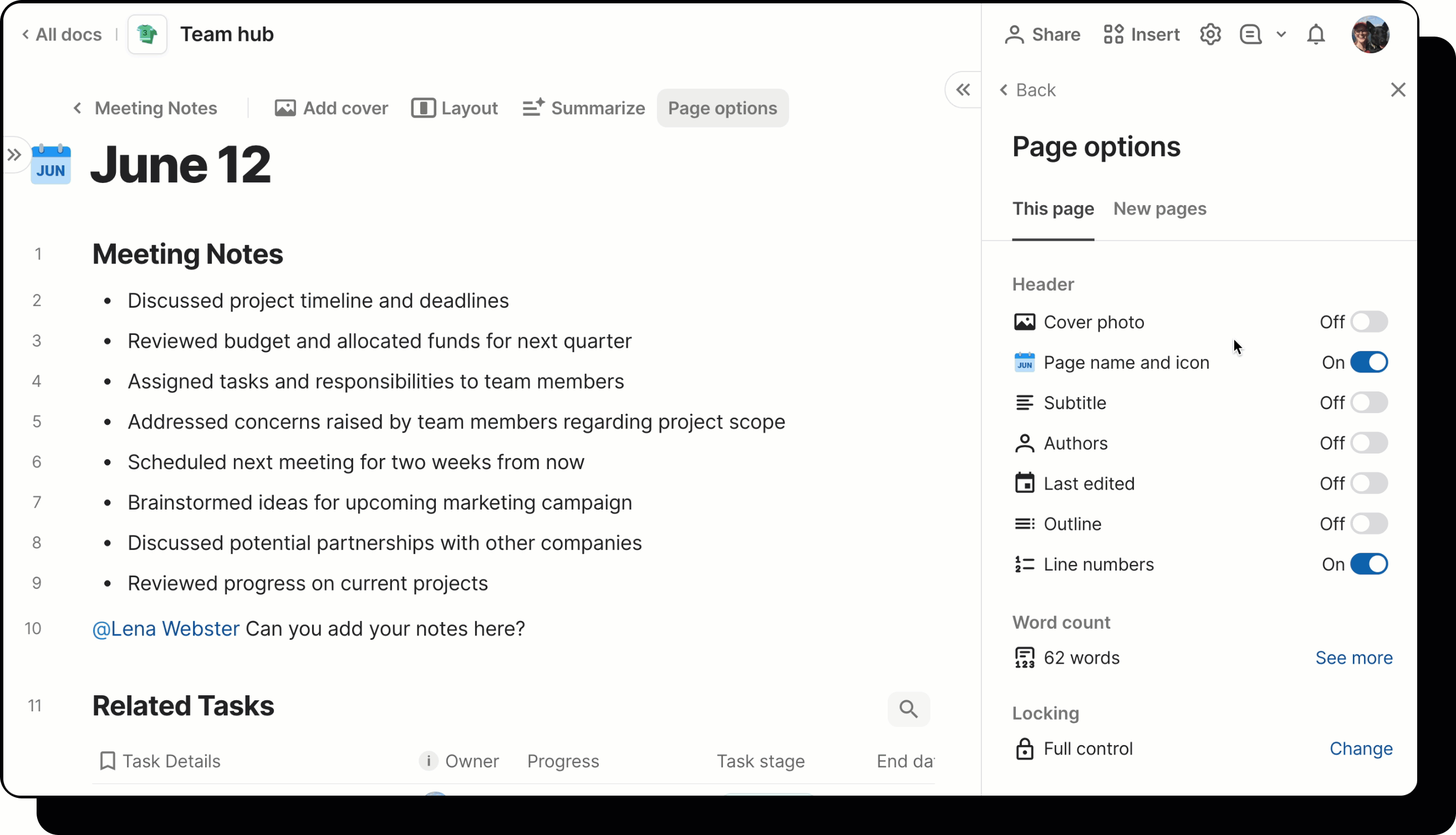
Task: Click the 62 words count text
Action: (1082, 658)
